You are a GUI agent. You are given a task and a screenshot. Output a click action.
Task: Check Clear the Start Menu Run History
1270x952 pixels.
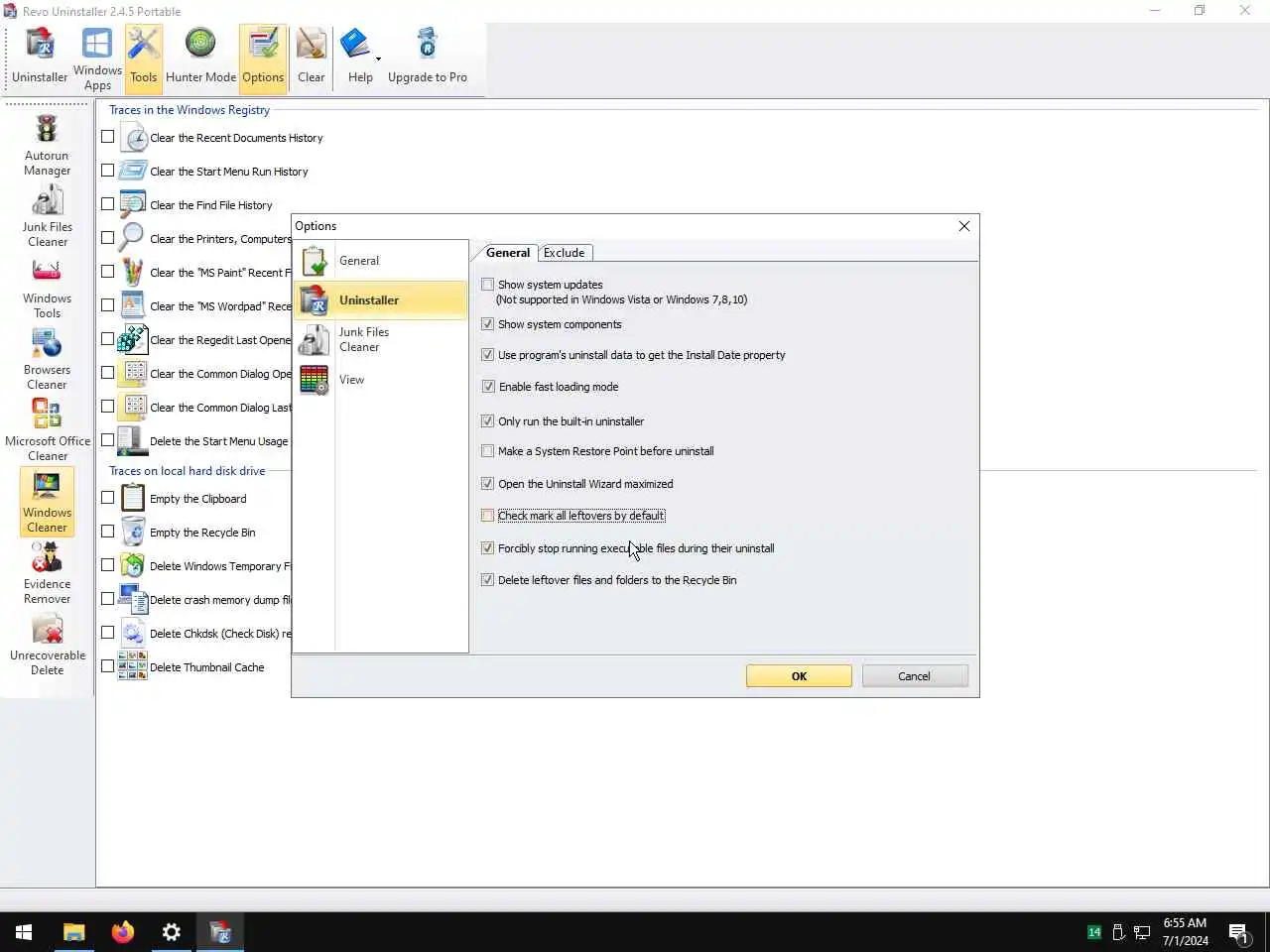pyautogui.click(x=108, y=171)
